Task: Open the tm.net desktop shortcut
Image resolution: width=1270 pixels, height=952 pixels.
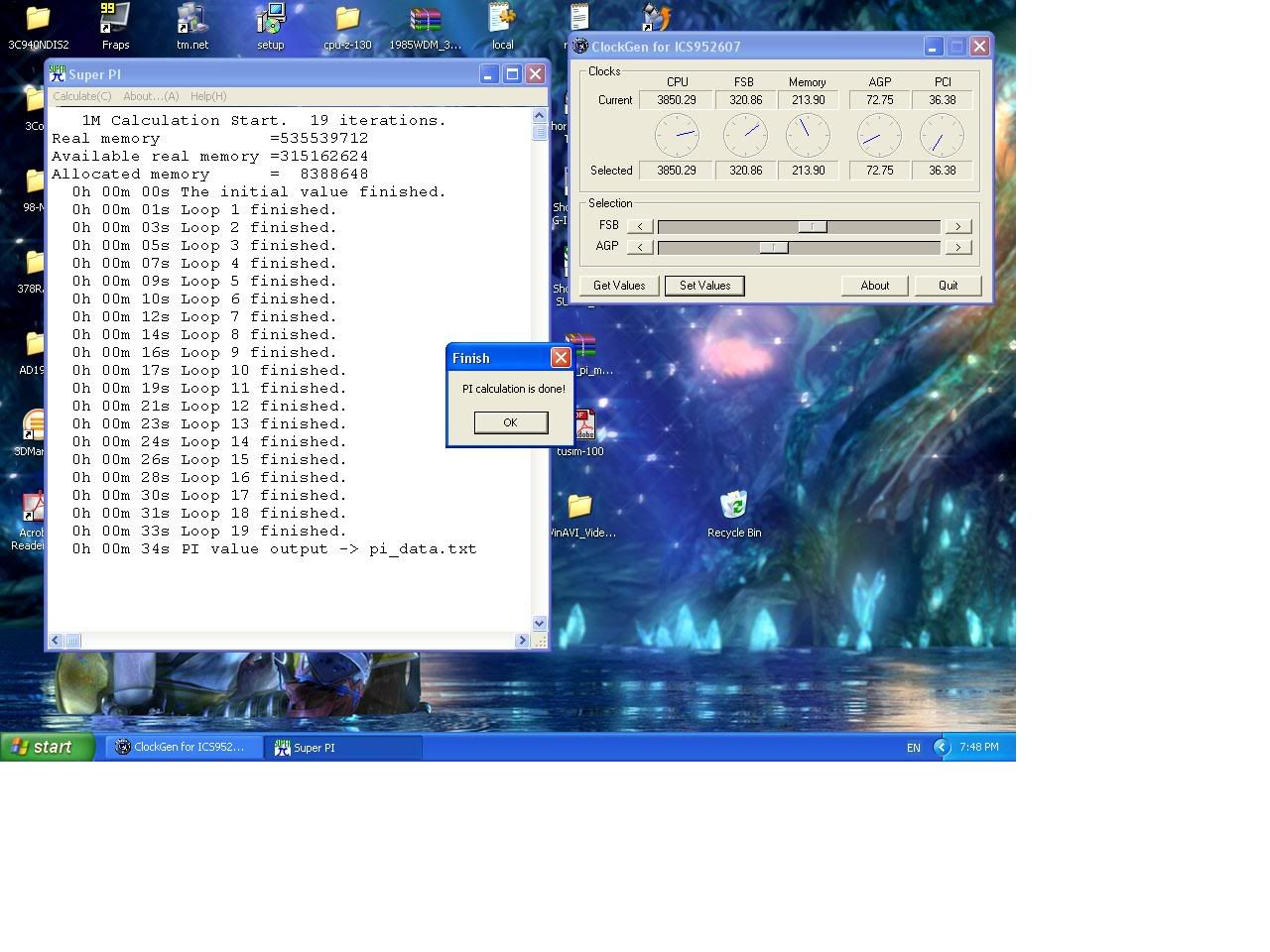Action: point(192,20)
